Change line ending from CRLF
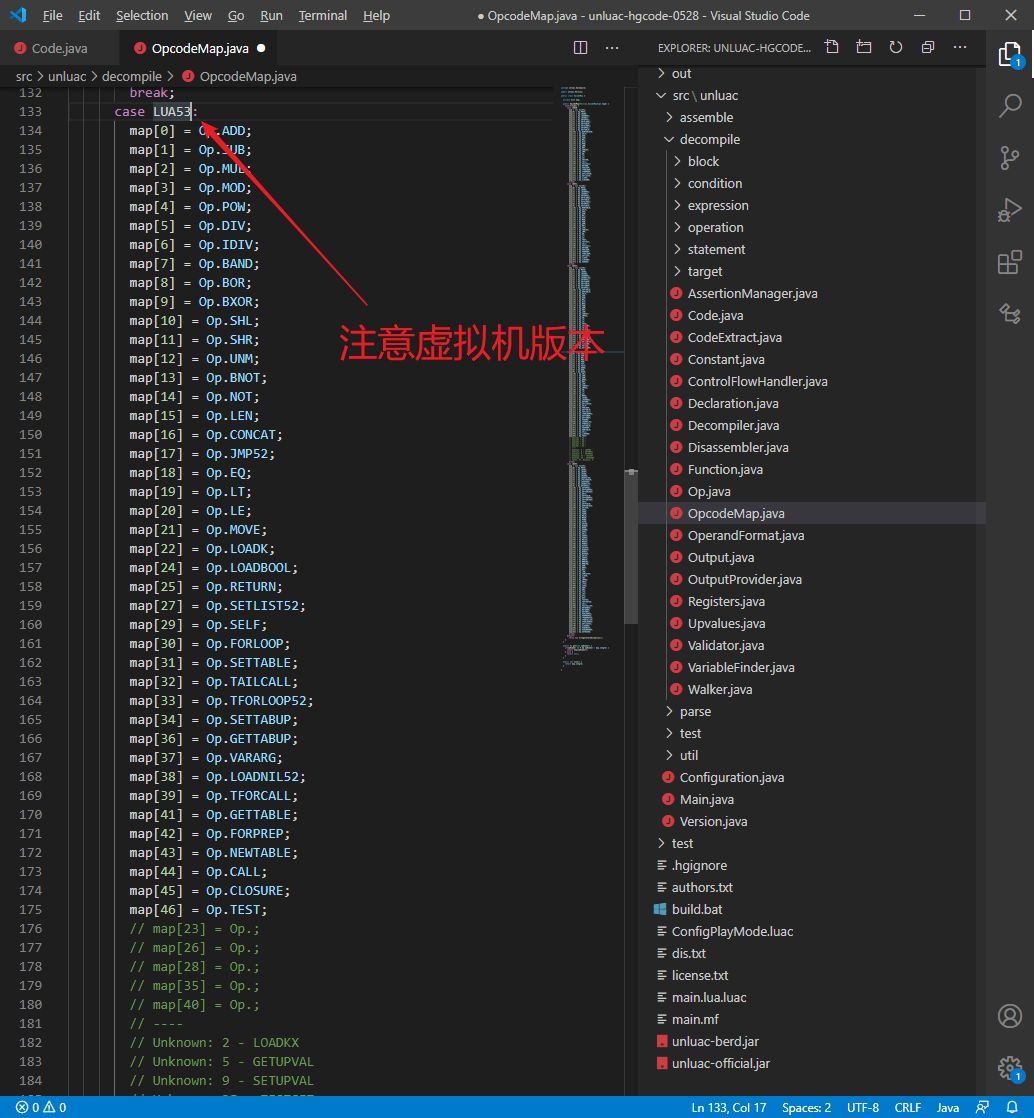This screenshot has height=1118, width=1034. 907,1107
